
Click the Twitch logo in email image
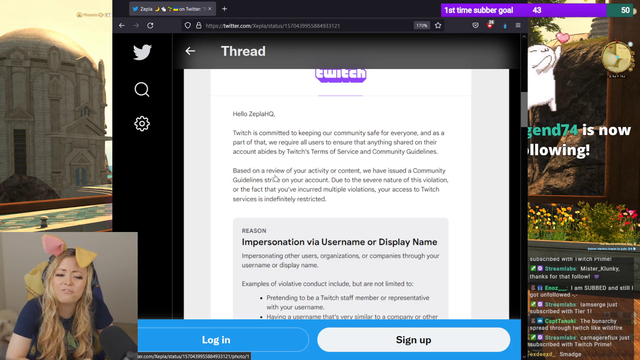341,76
